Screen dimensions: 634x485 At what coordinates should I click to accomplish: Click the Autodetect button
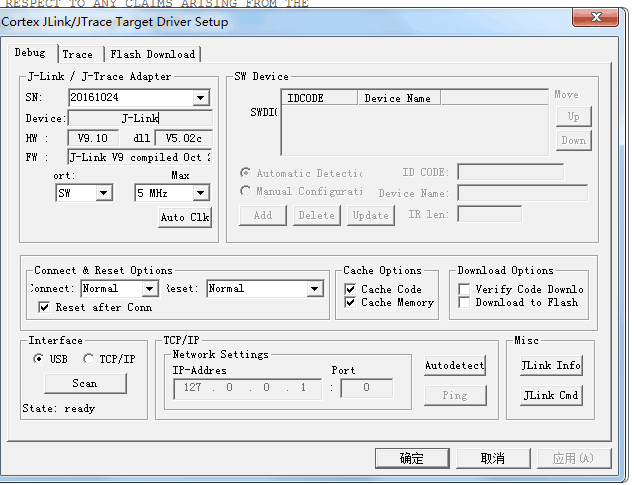coord(455,366)
